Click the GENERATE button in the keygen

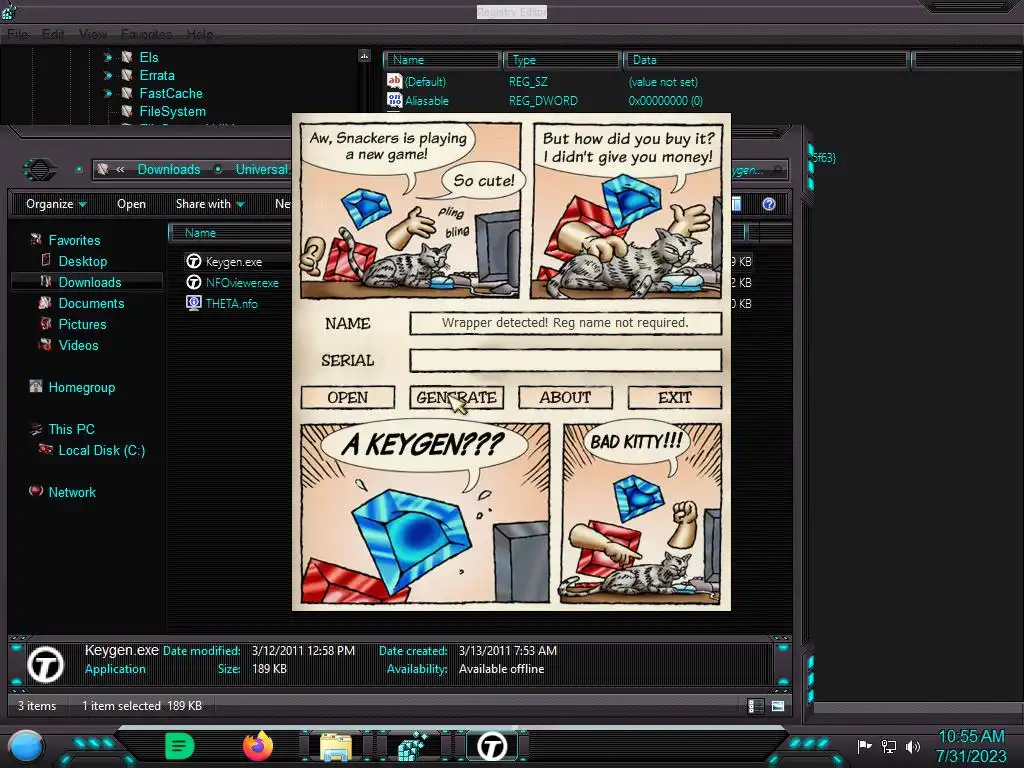(456, 397)
